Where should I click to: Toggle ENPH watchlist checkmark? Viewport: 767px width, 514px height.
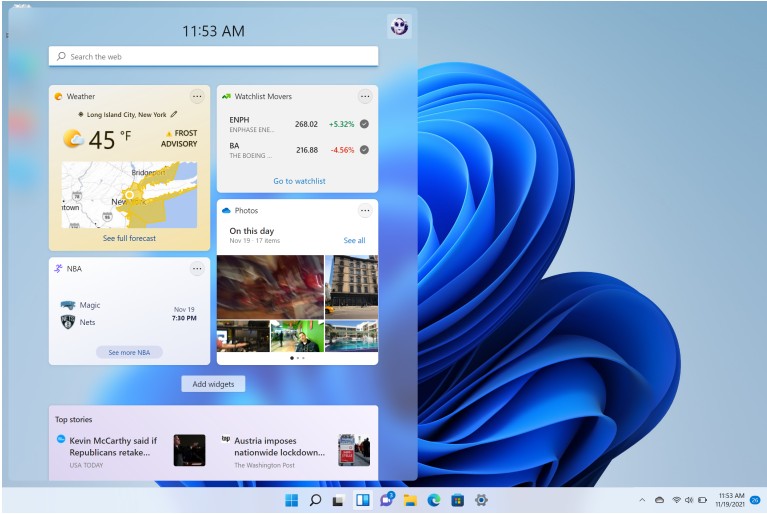pyautogui.click(x=364, y=124)
